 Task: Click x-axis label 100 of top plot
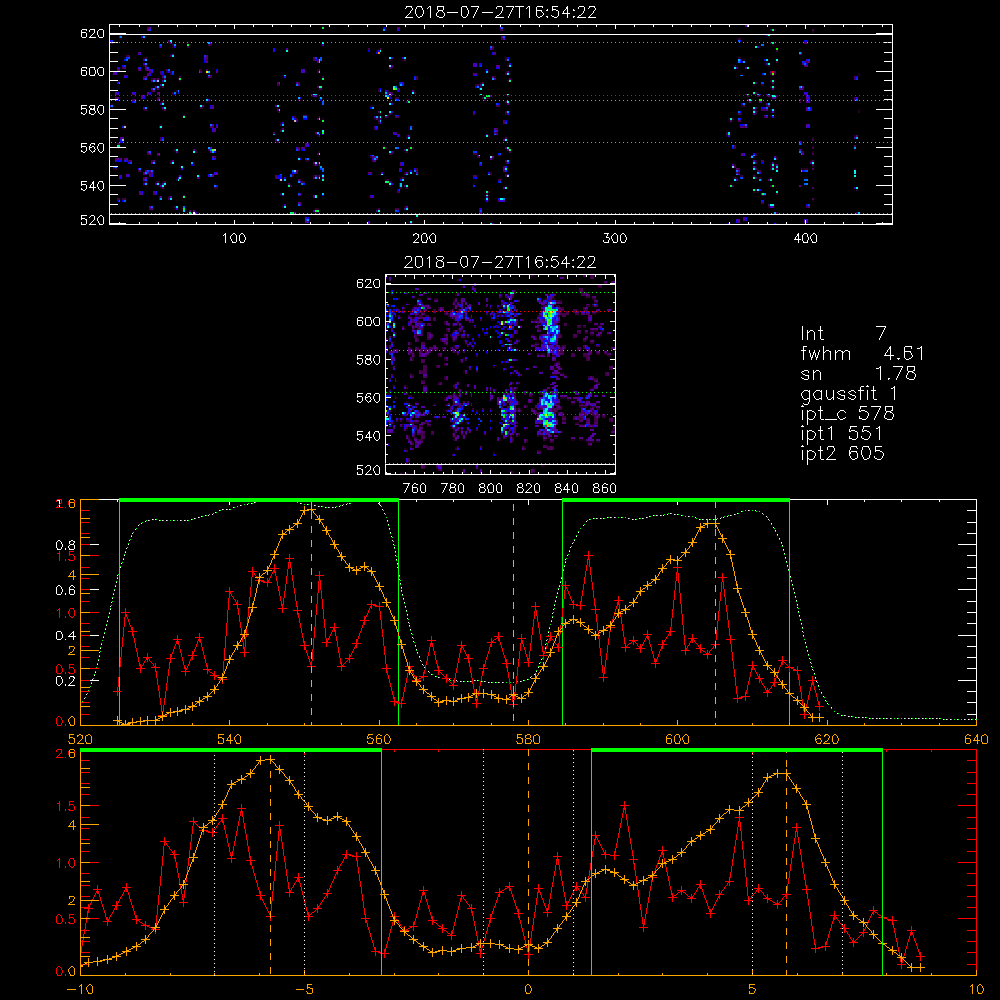point(234,239)
